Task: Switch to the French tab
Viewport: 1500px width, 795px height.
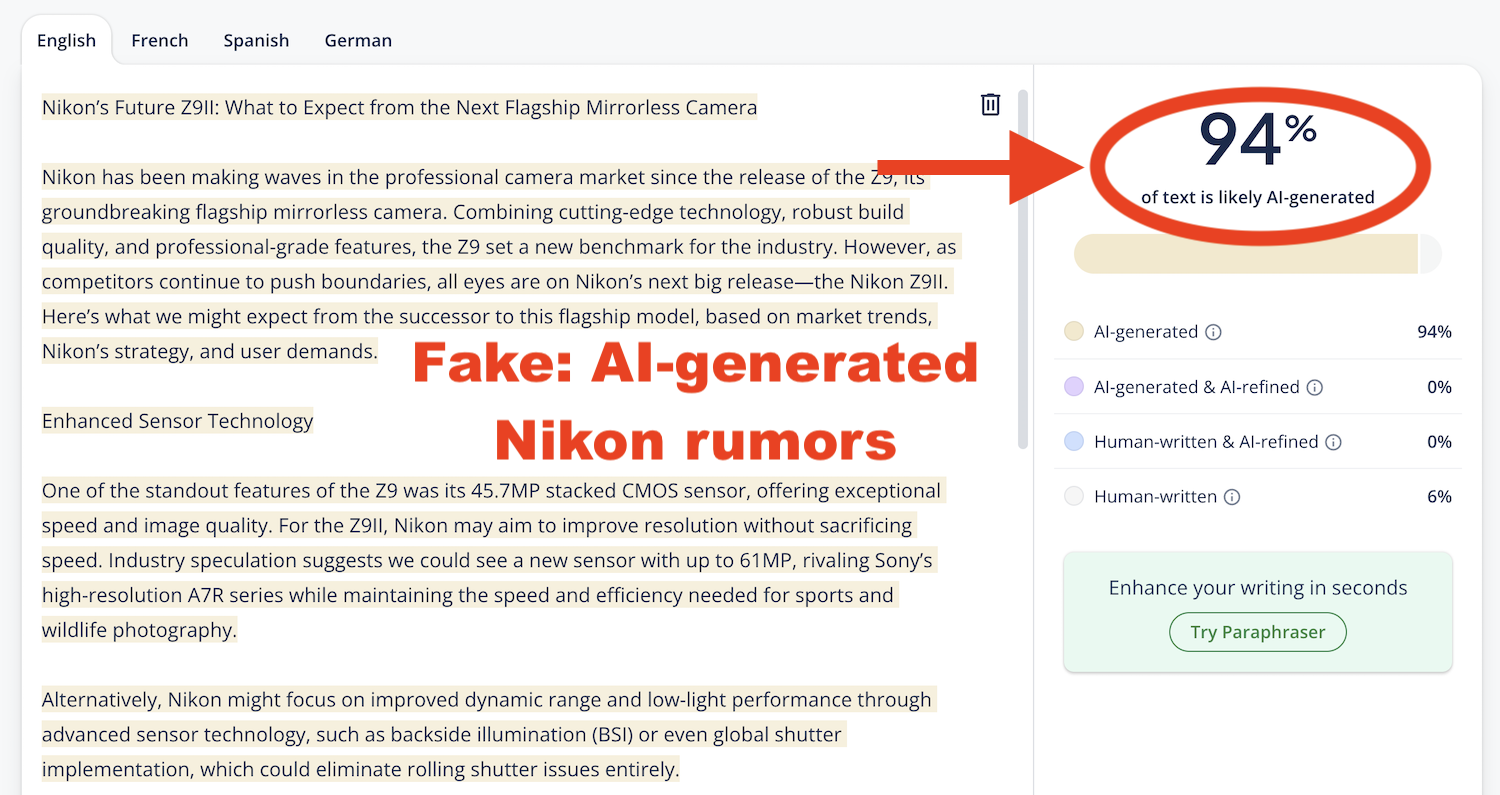Action: [160, 41]
